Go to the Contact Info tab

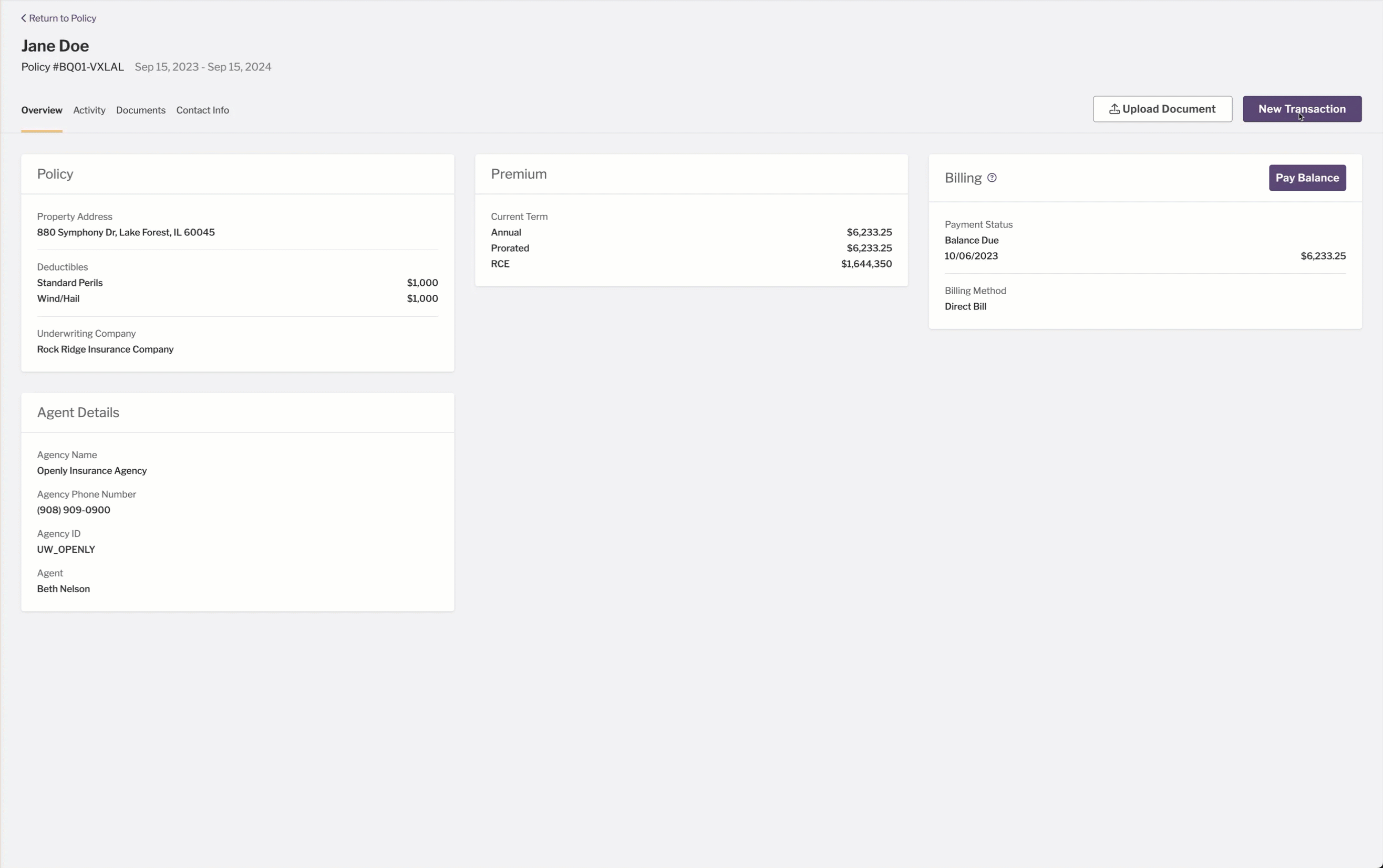(x=202, y=110)
